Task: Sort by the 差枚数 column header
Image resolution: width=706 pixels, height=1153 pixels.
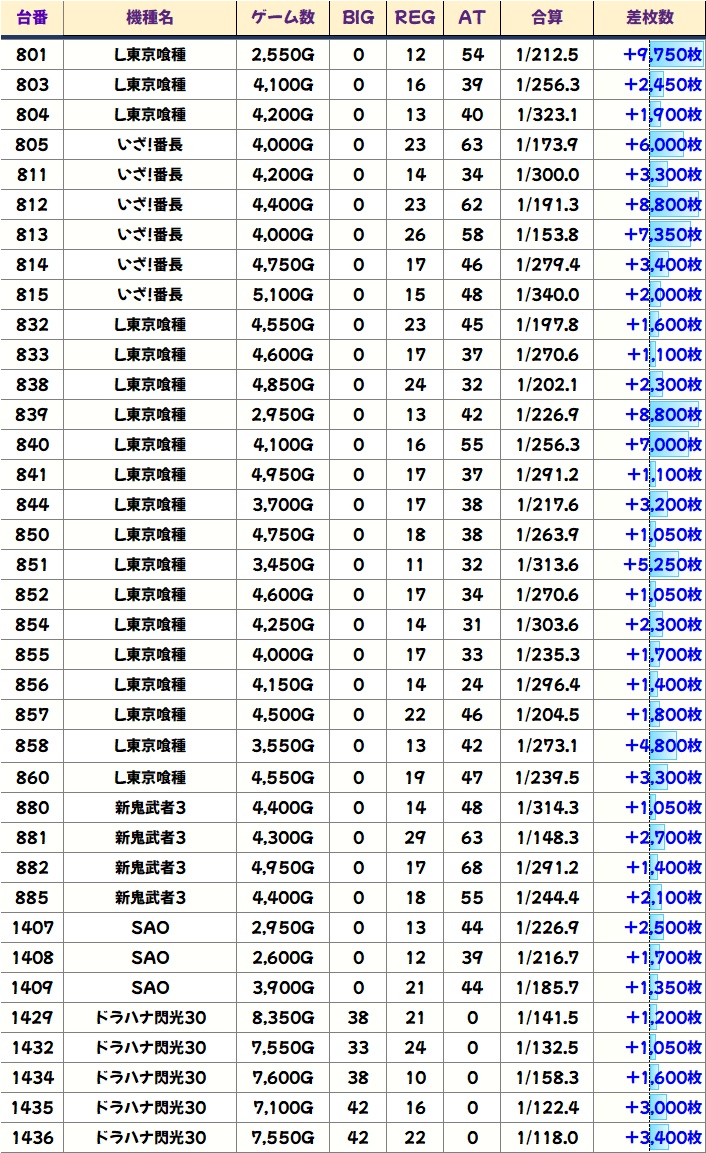Action: pos(649,18)
